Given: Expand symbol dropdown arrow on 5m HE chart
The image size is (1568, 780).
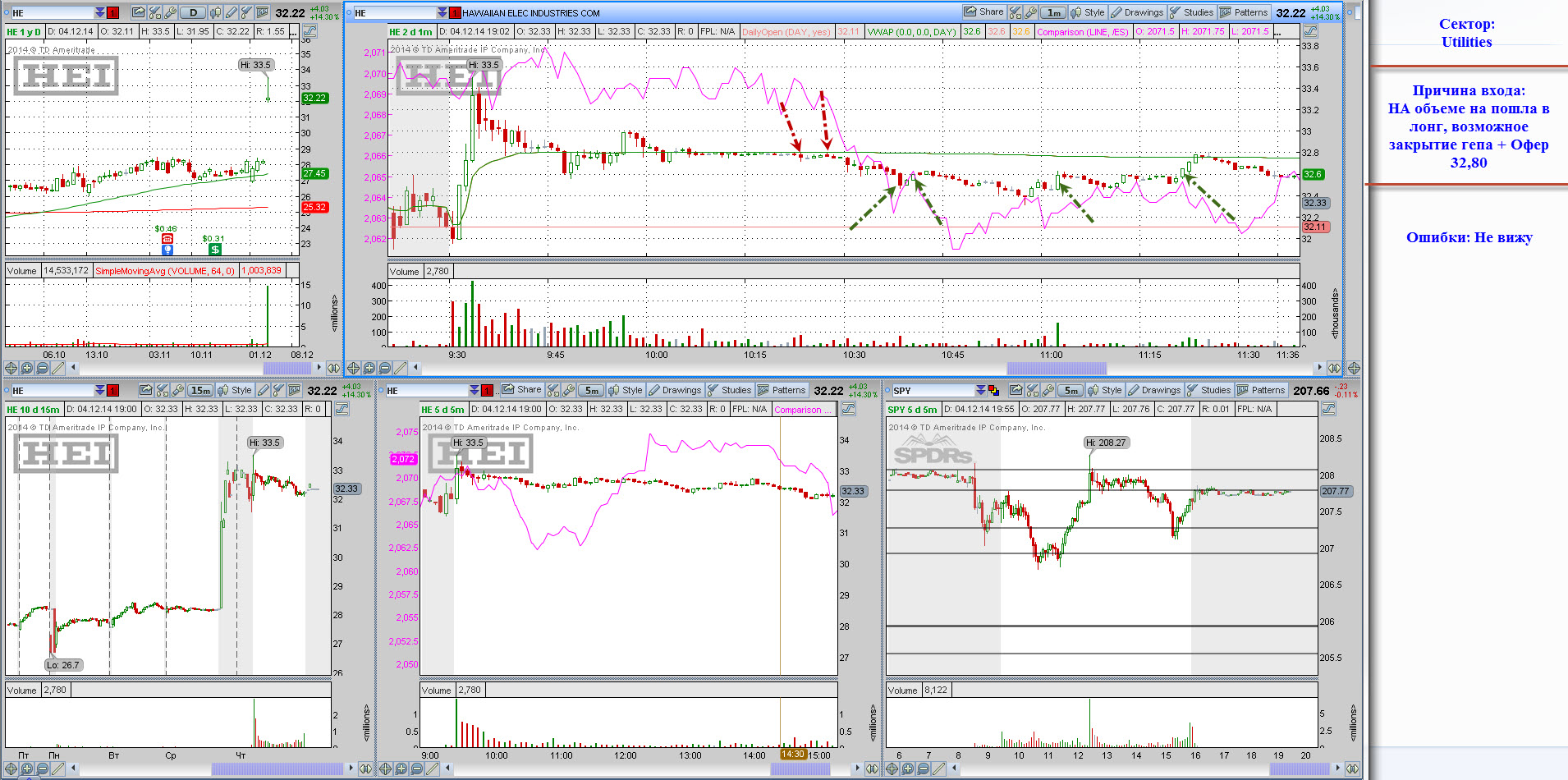Looking at the screenshot, I should pos(474,391).
